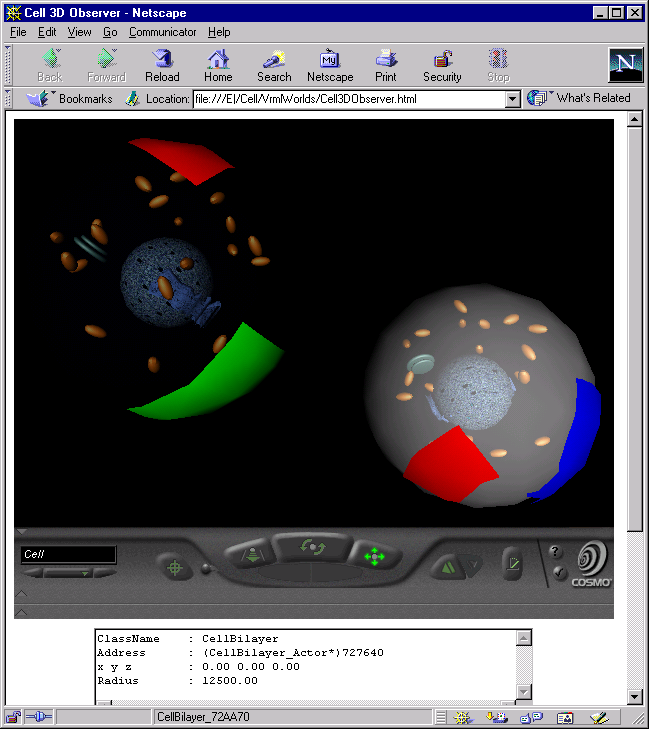Open Cosmo preferences checkmark button
This screenshot has width=649, height=729.
pyautogui.click(x=559, y=572)
